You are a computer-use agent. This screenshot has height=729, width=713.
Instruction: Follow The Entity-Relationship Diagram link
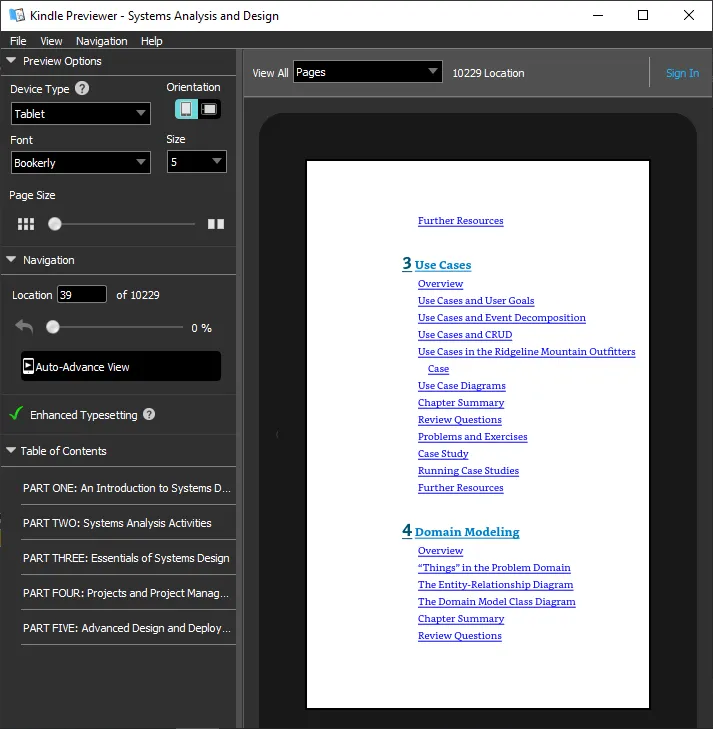495,584
